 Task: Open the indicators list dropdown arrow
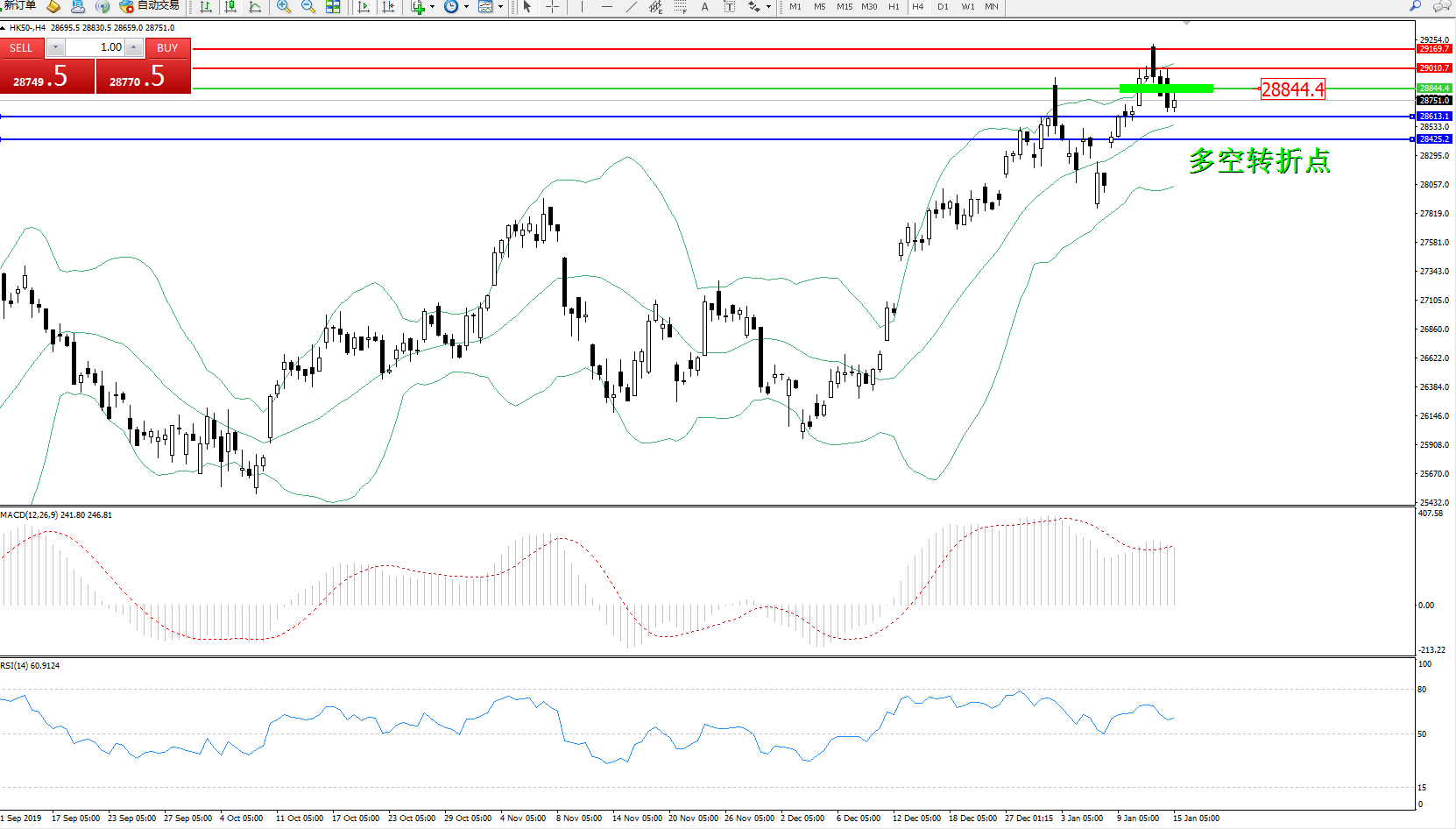(x=432, y=7)
